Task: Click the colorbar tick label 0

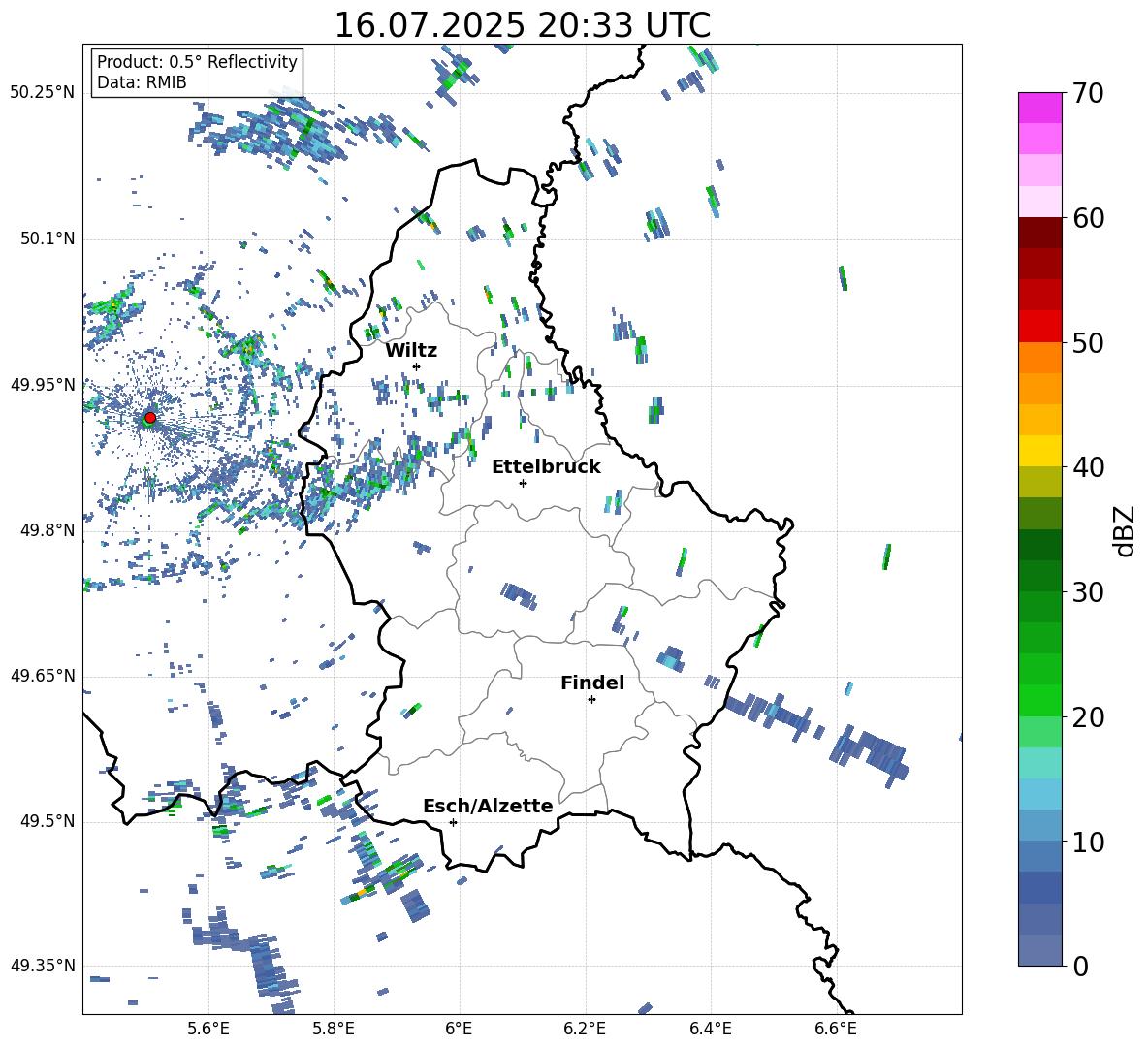Action: 1080,966
